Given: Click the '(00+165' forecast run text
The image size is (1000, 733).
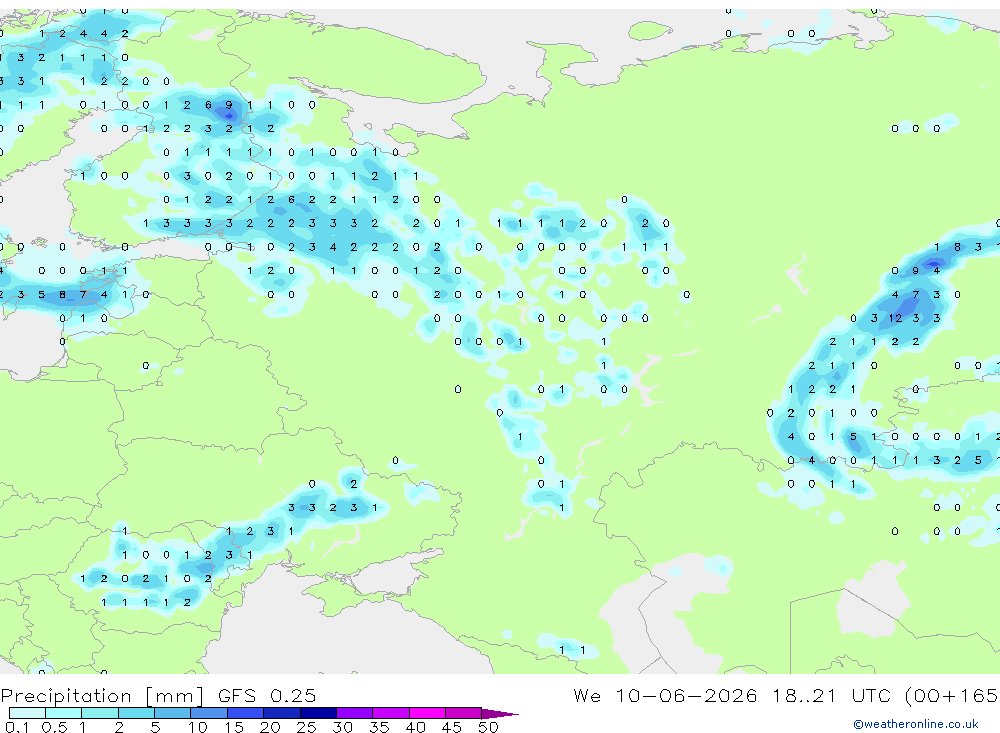Looking at the screenshot, I should [x=951, y=695].
